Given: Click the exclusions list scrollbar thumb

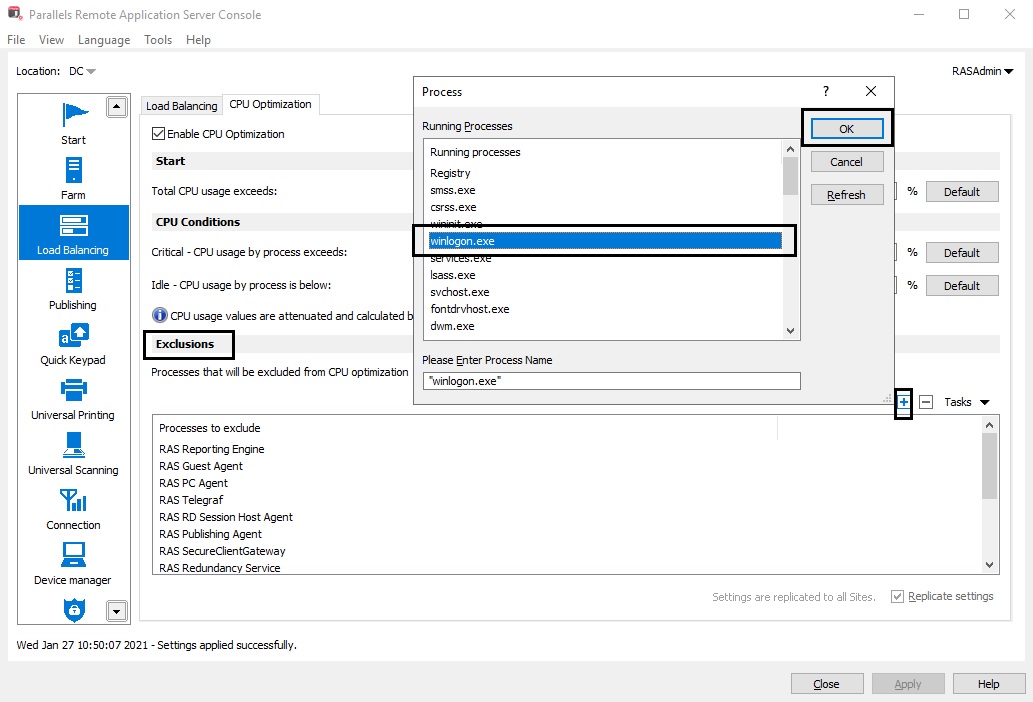Looking at the screenshot, I should click(x=989, y=466).
